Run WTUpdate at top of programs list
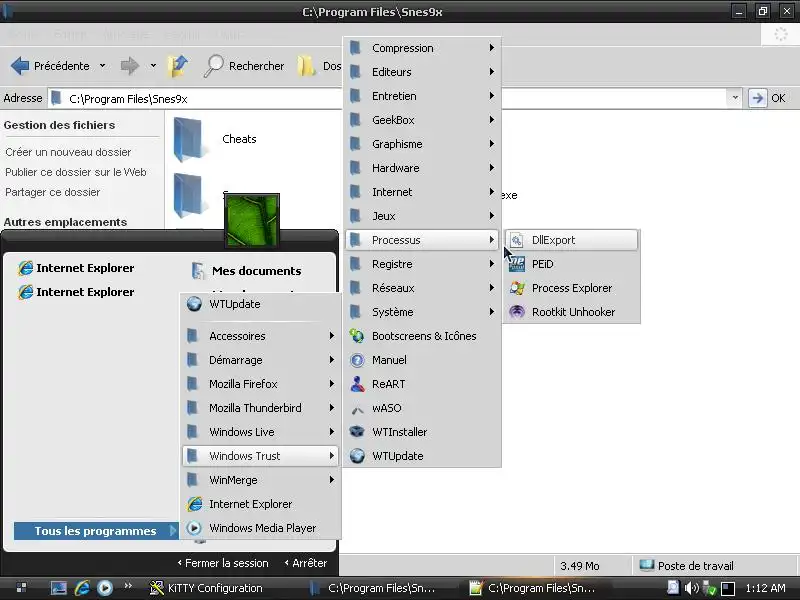Viewport: 800px width, 600px height. click(260, 304)
